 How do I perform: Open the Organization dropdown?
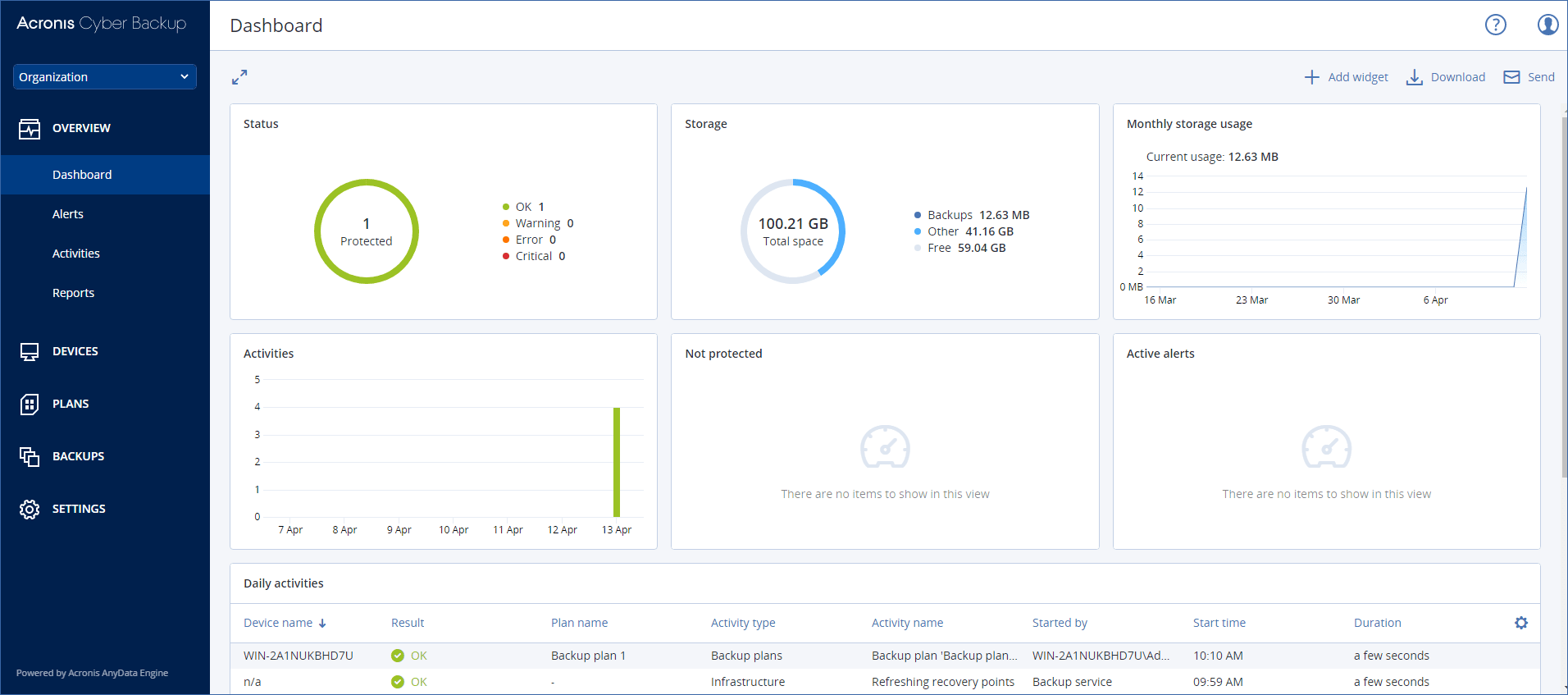104,77
